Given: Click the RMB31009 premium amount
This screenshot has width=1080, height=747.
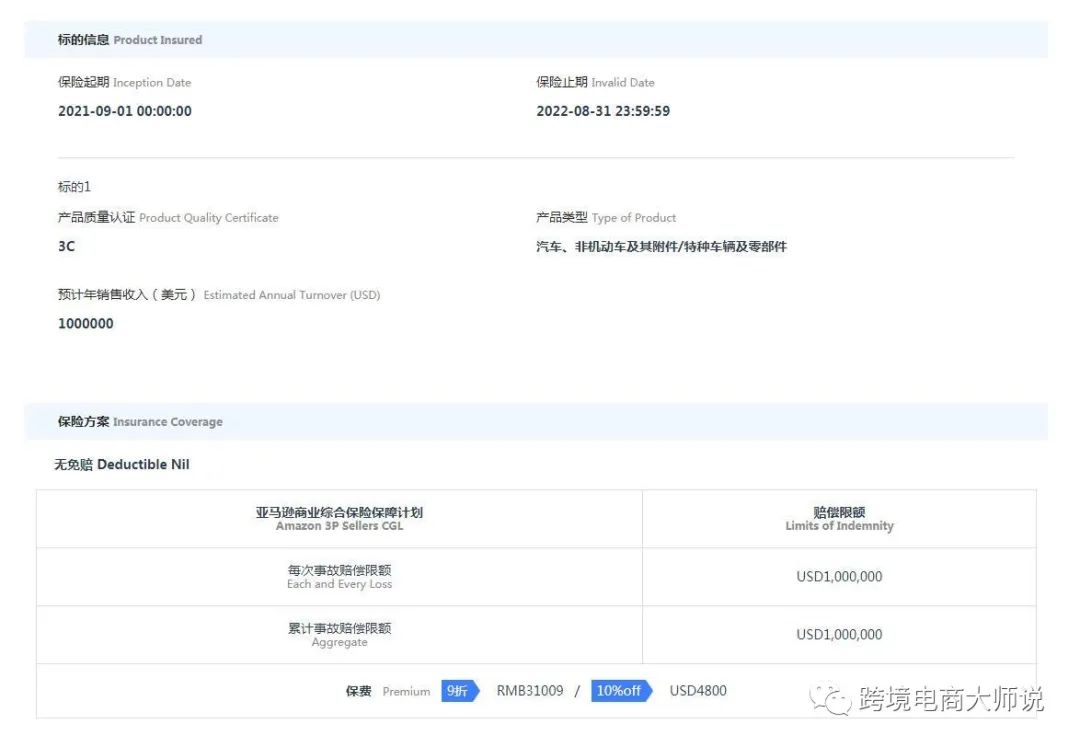Looking at the screenshot, I should (529, 691).
